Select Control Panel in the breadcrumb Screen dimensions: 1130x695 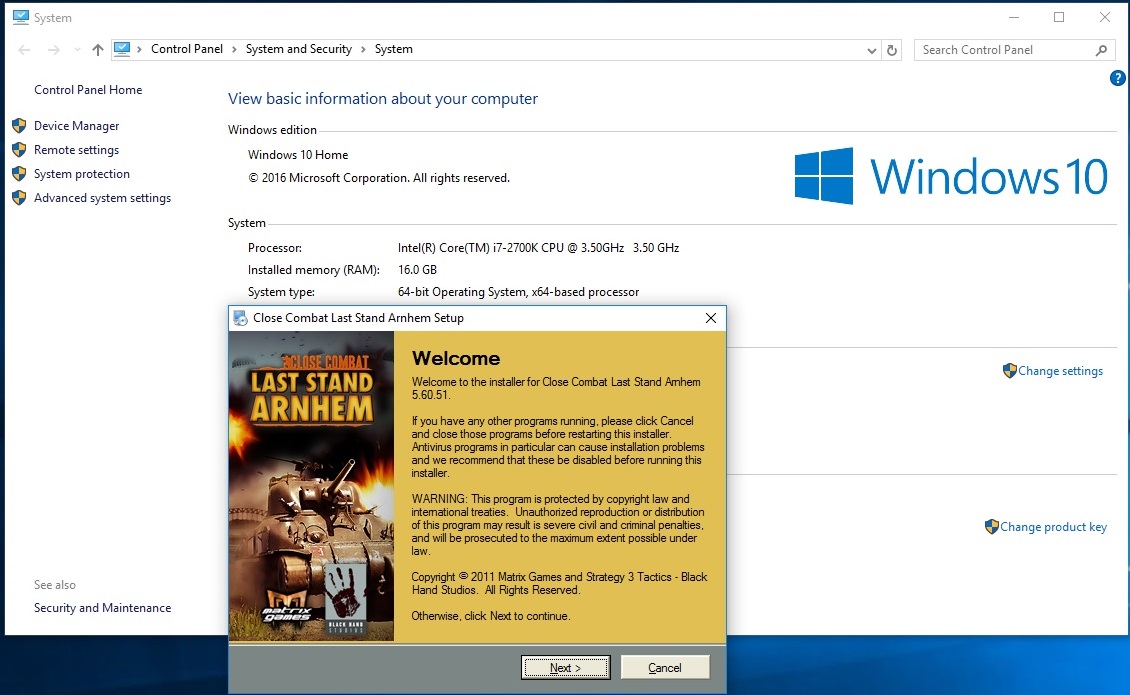tap(187, 49)
